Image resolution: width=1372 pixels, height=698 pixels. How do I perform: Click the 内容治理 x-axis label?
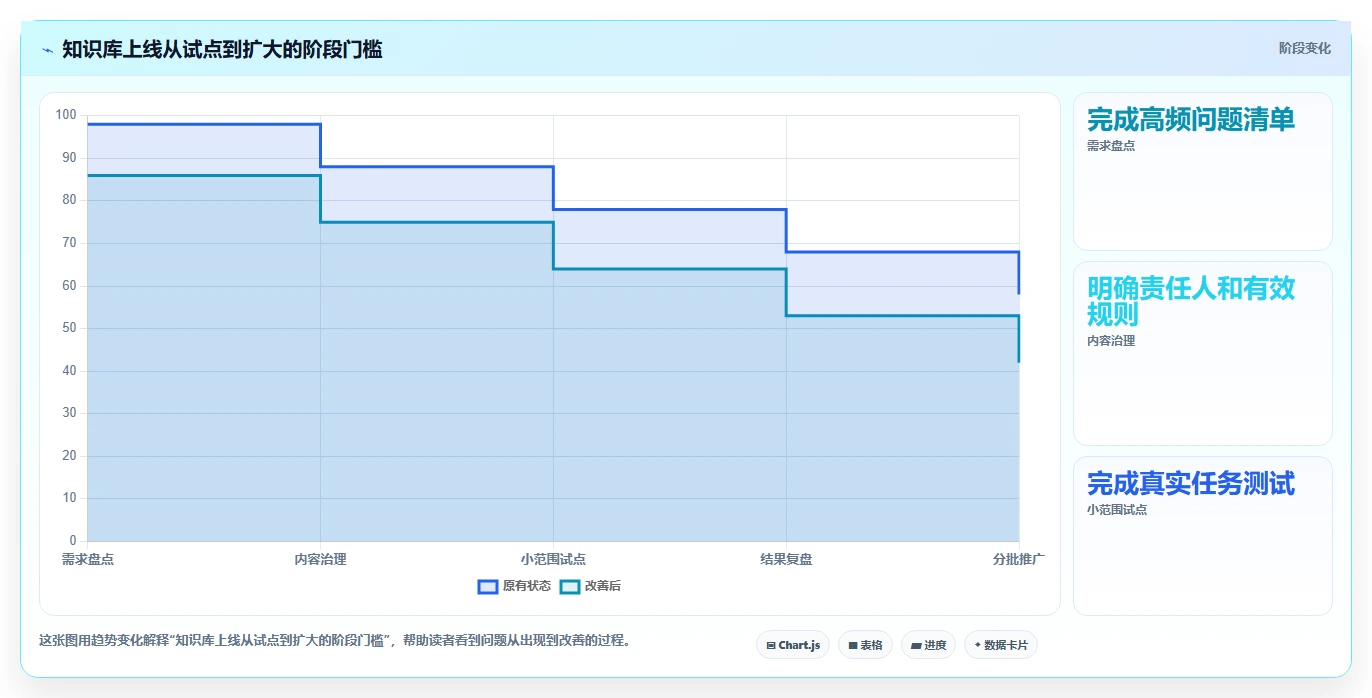[320, 559]
